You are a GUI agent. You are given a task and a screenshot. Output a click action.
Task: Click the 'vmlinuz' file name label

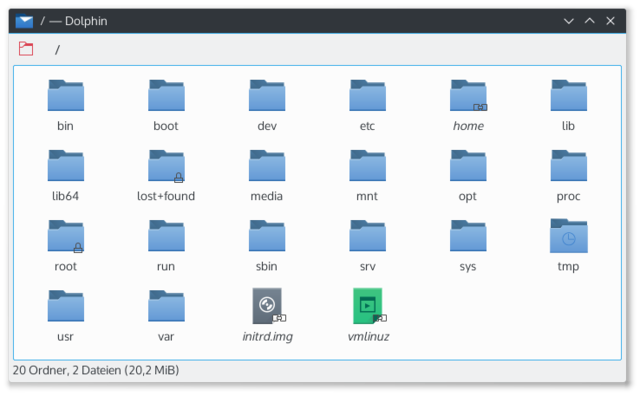368,337
